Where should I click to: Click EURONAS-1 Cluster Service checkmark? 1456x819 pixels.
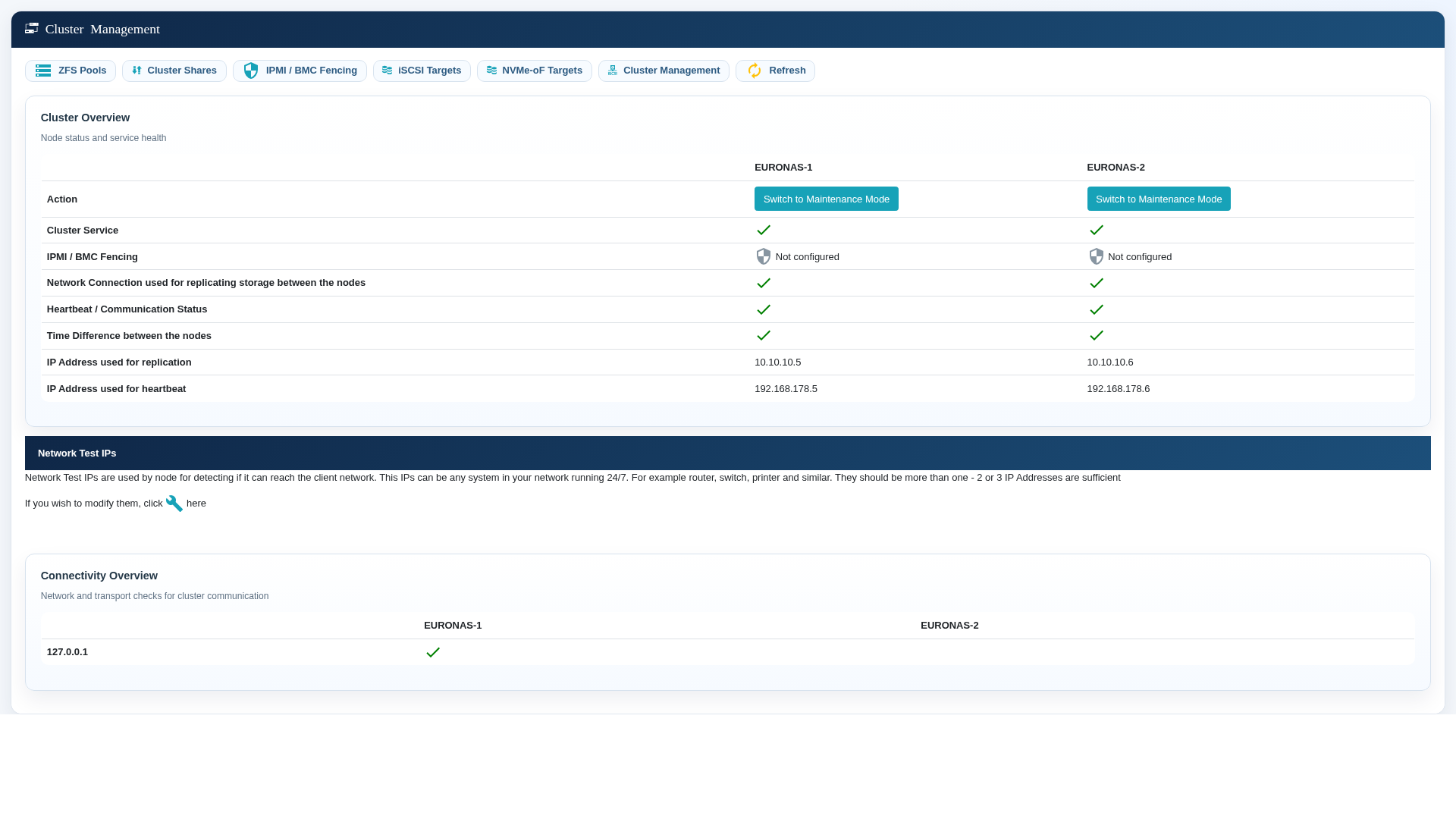[764, 230]
